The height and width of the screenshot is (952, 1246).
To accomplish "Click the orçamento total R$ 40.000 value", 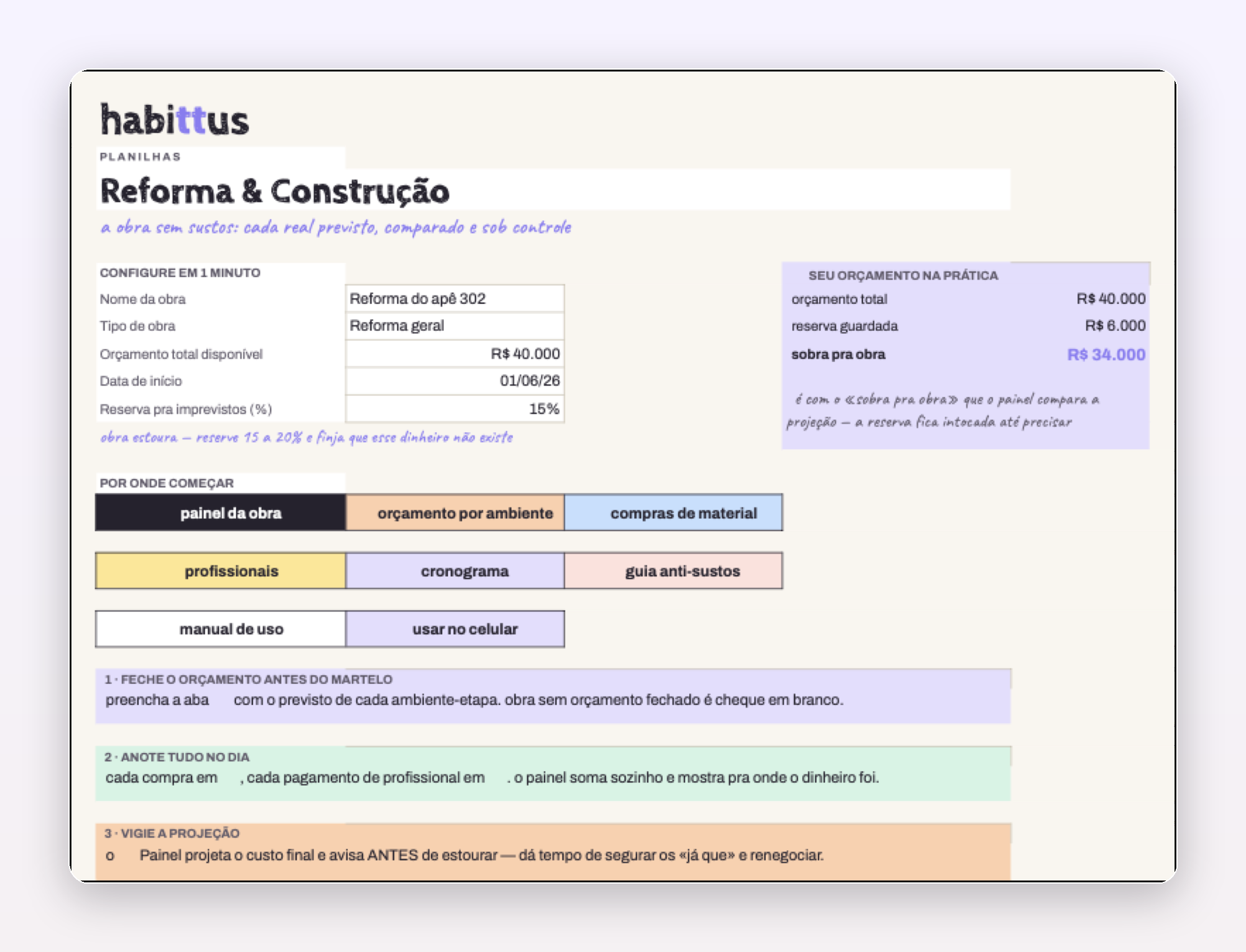I will pos(1111,299).
